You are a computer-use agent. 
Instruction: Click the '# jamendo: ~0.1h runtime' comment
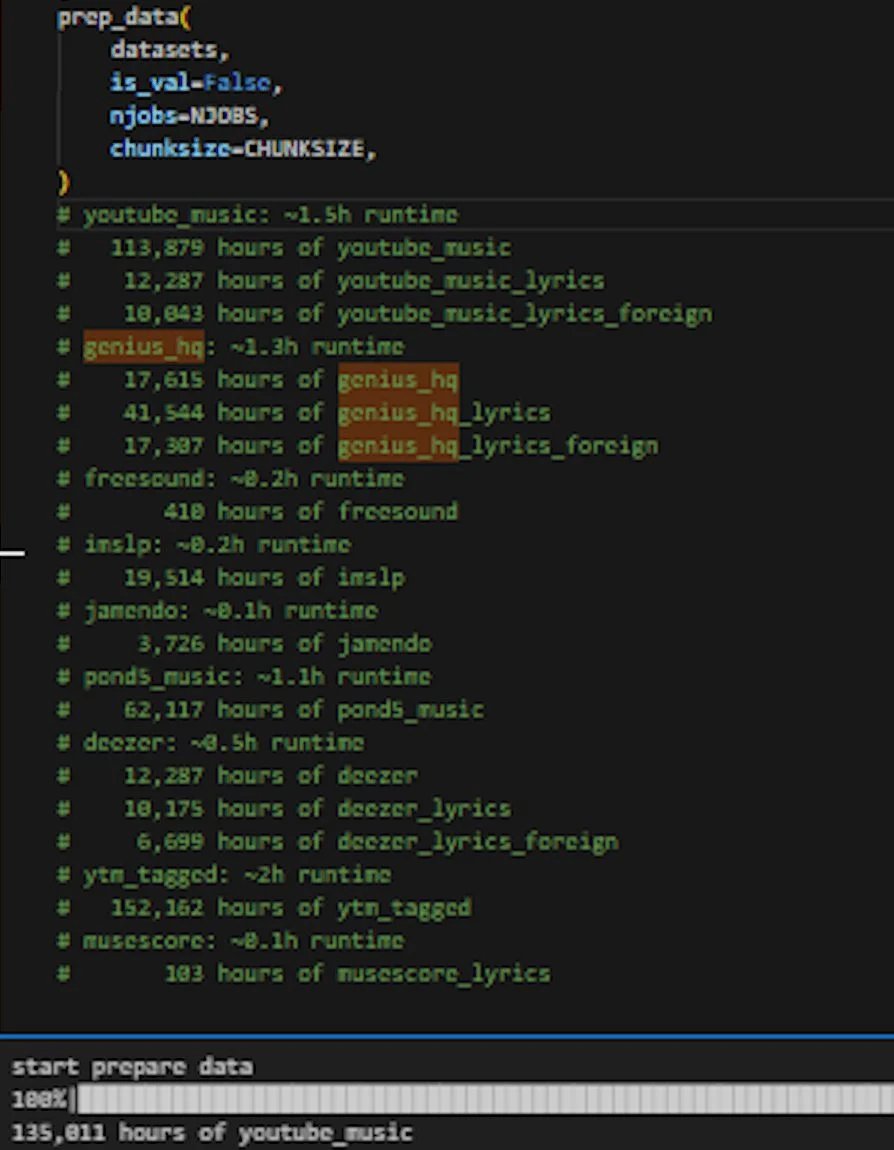[217, 611]
